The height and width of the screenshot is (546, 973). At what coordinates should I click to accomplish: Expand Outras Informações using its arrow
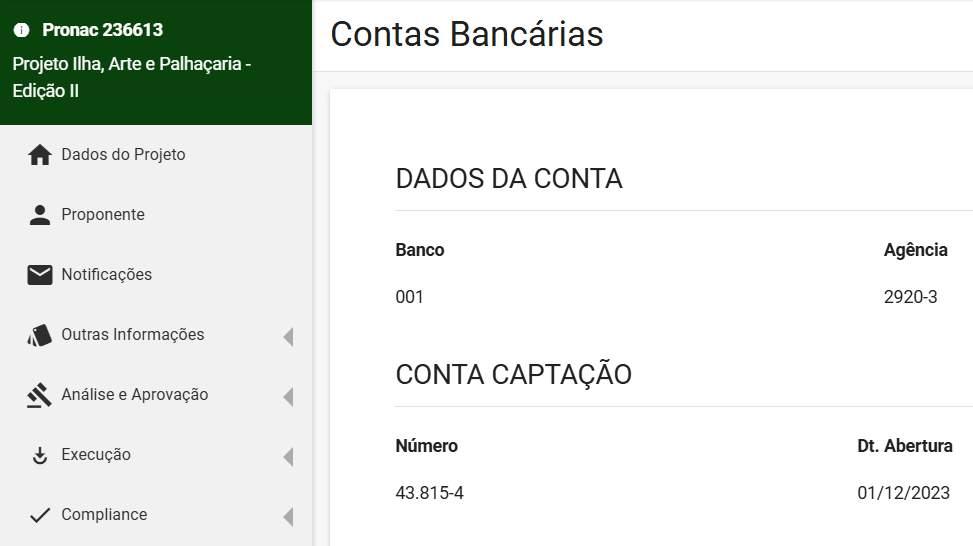(288, 337)
